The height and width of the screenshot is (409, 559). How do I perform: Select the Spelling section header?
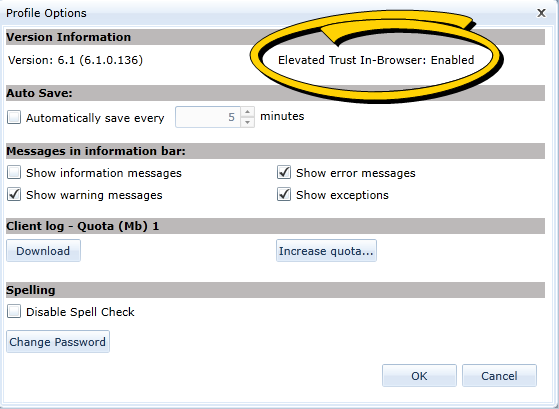pyautogui.click(x=275, y=290)
